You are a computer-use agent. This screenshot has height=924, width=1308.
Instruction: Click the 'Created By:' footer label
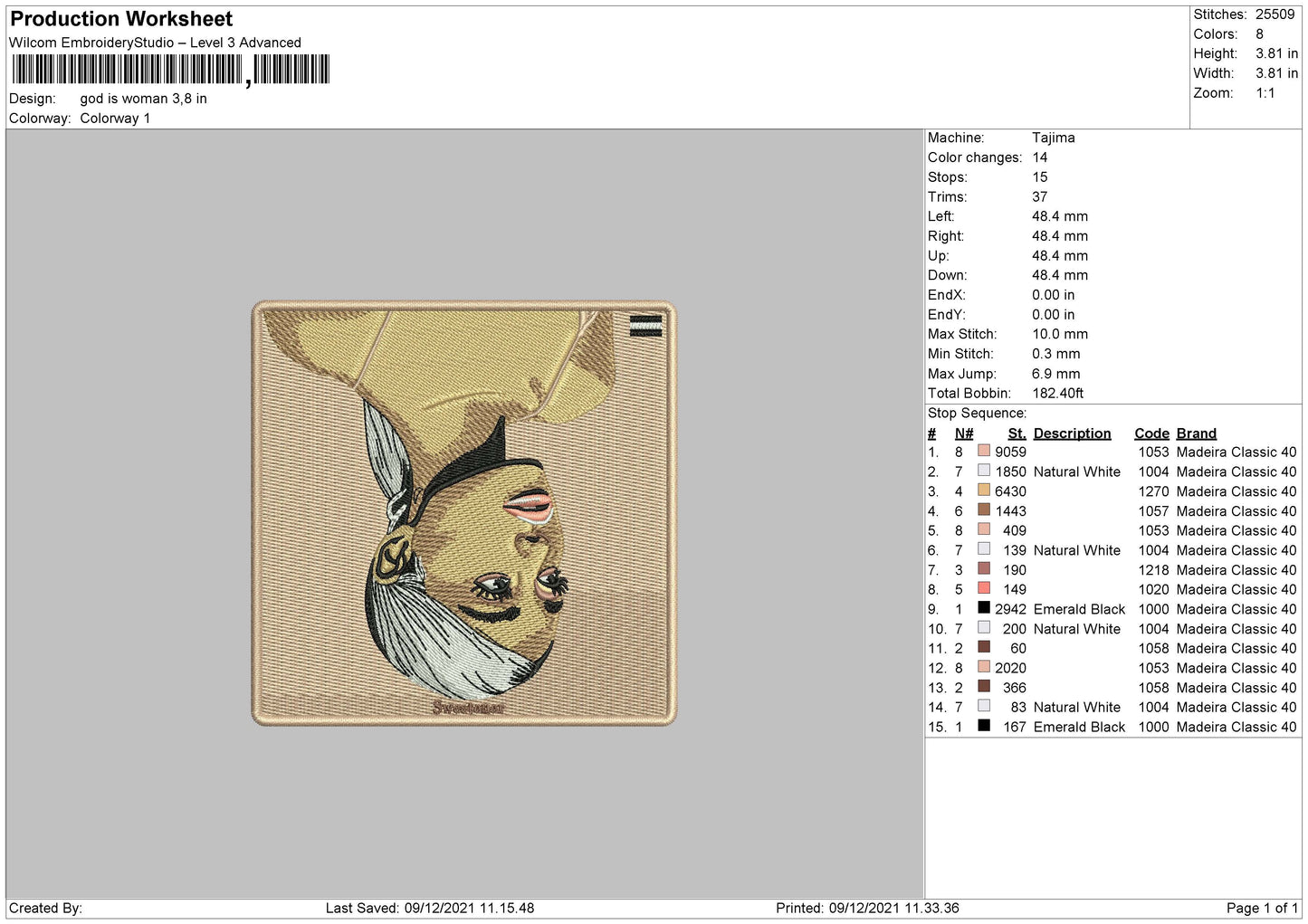(x=45, y=908)
